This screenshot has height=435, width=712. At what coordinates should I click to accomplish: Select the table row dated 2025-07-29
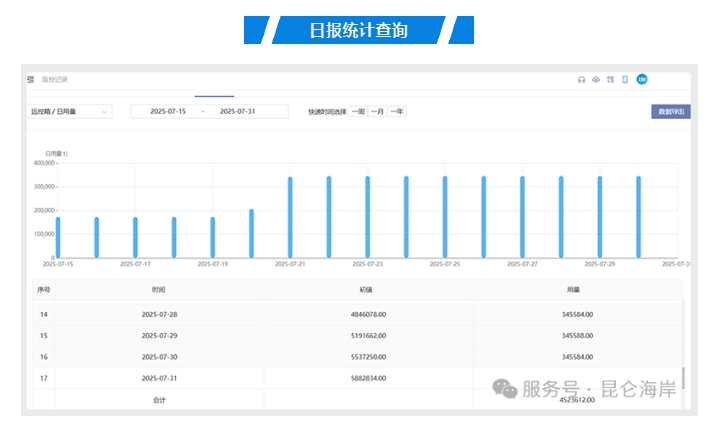click(x=366, y=335)
